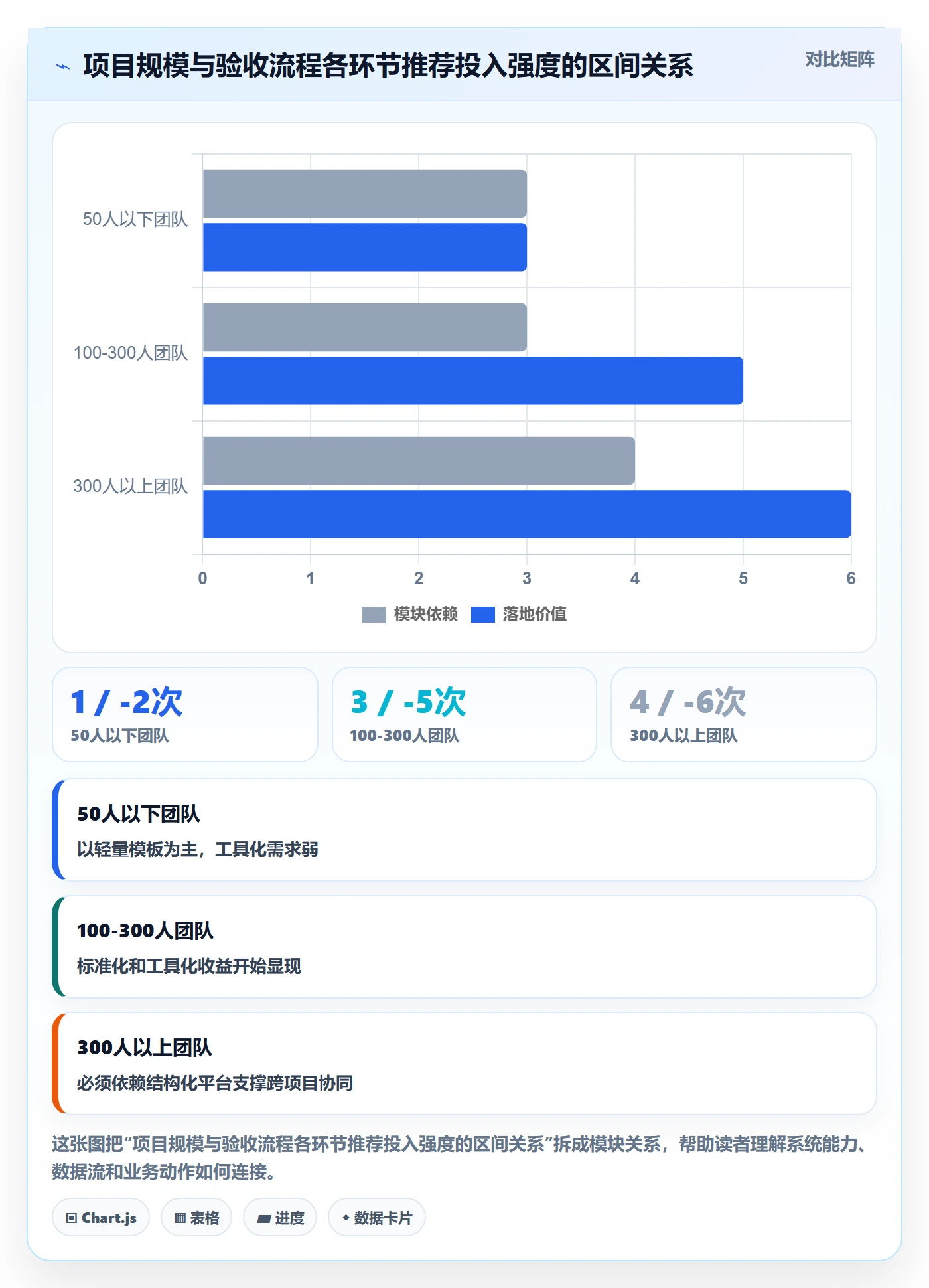Viewport: 929px width, 1288px height.
Task: Open the '1 / -2次' stat card
Action: 185,714
